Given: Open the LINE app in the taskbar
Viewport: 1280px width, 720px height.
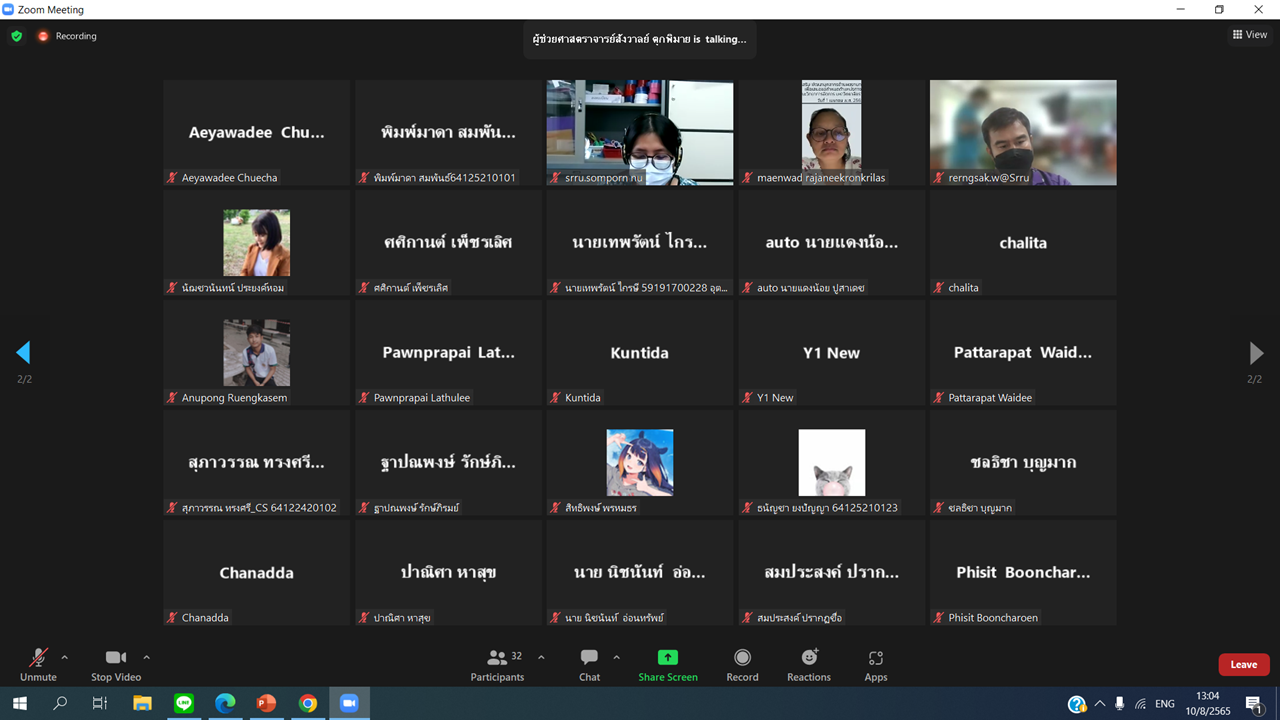Looking at the screenshot, I should click(184, 704).
